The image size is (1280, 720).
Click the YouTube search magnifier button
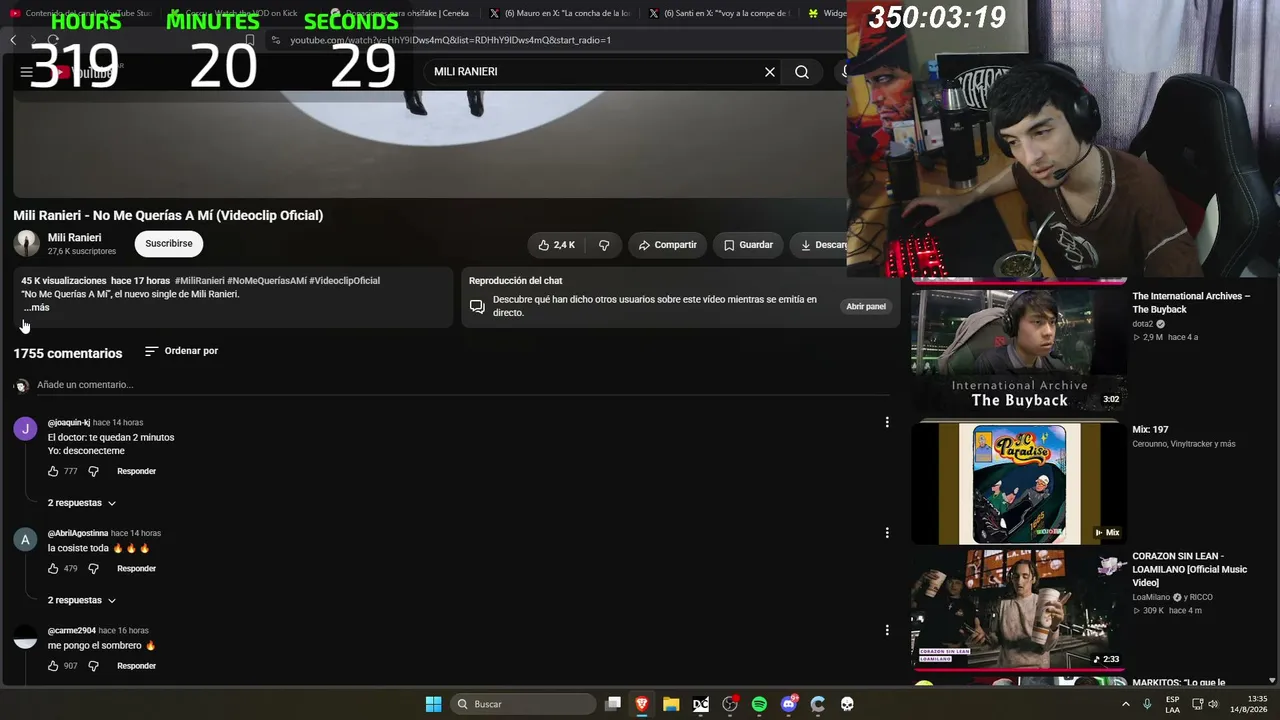pyautogui.click(x=802, y=72)
